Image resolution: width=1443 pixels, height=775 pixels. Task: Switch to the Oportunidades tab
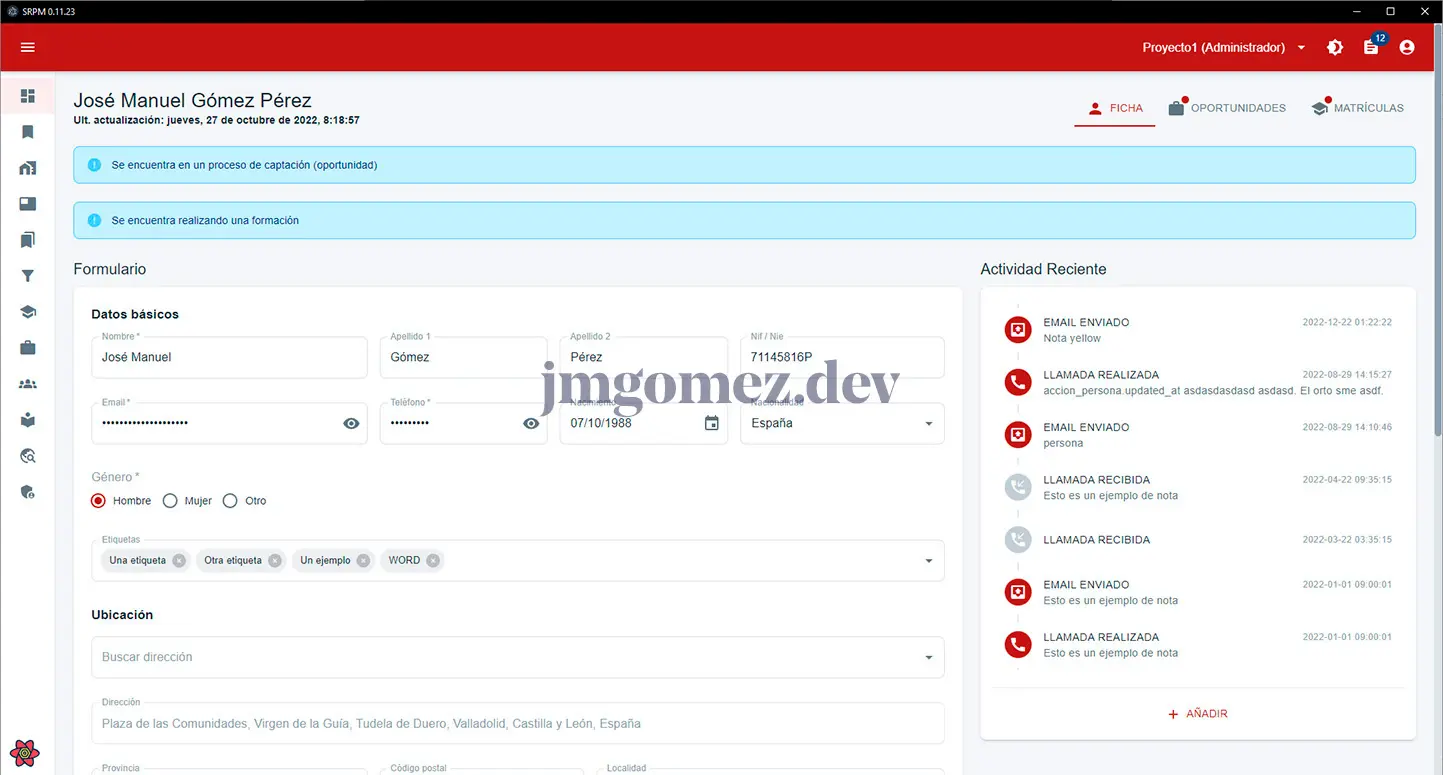coord(1227,108)
